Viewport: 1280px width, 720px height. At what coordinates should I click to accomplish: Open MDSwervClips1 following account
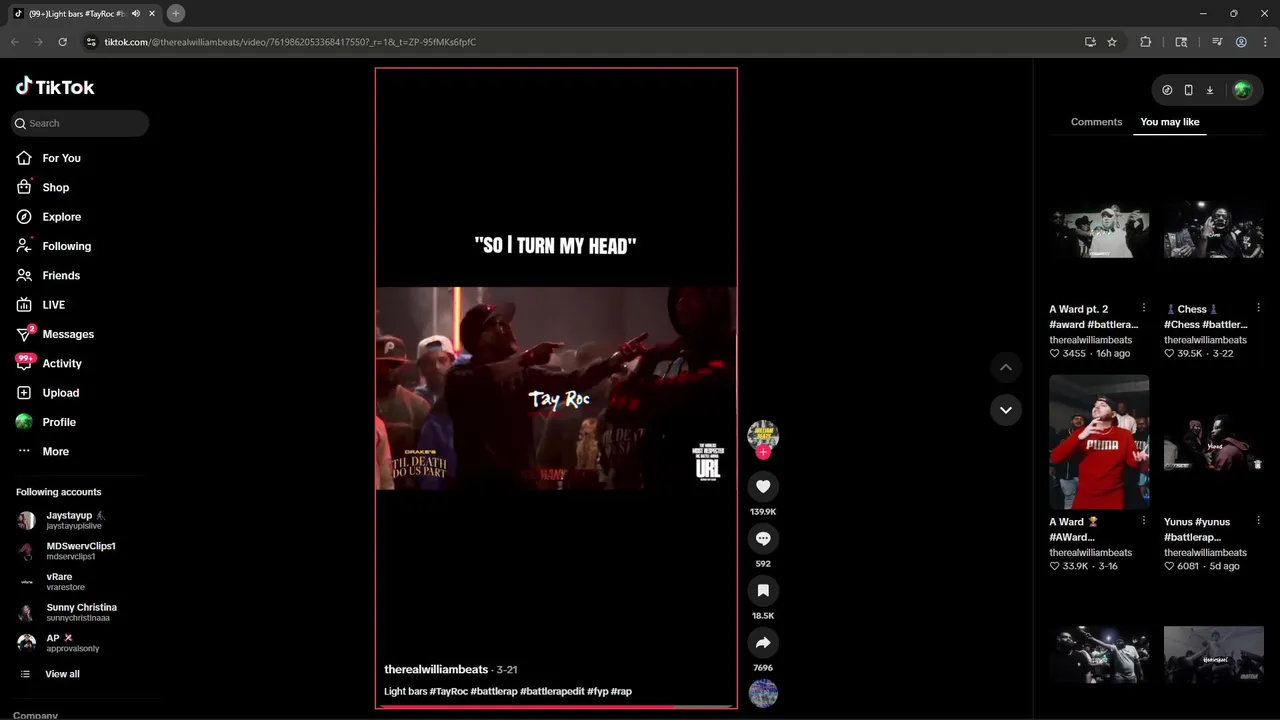[x=80, y=551]
